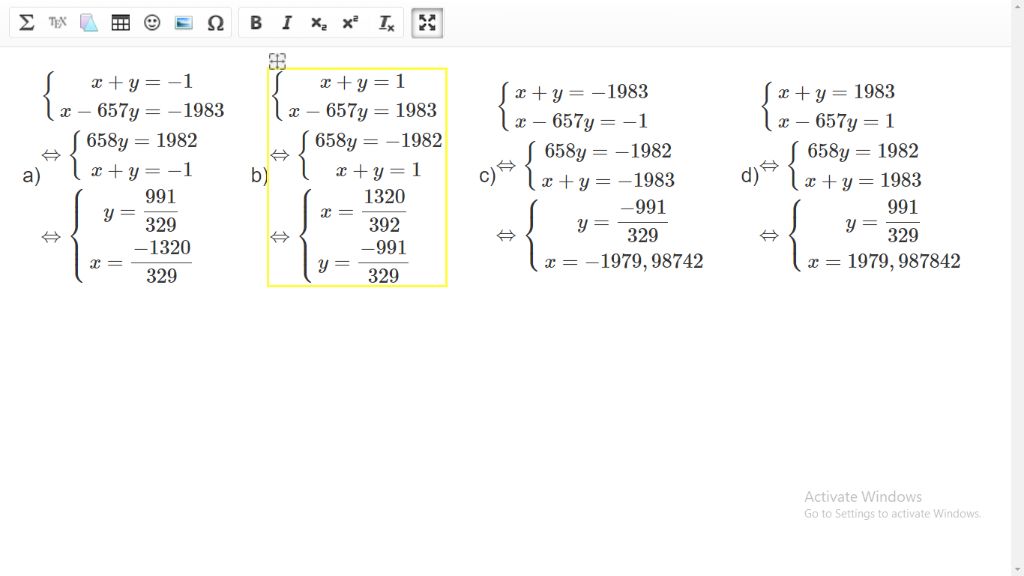Select the option d) label
This screenshot has width=1024, height=576.
tap(750, 176)
